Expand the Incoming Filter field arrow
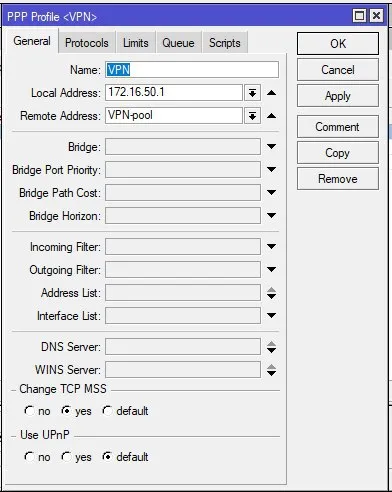 click(x=271, y=247)
